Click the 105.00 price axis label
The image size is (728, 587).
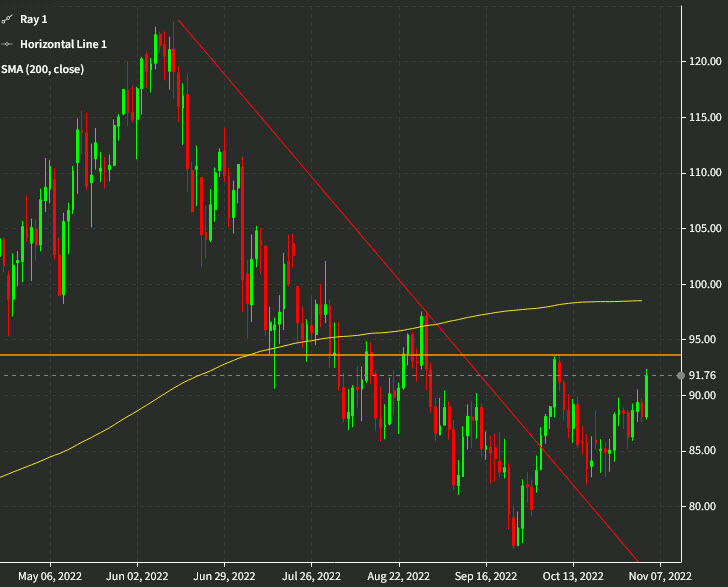pyautogui.click(x=705, y=228)
